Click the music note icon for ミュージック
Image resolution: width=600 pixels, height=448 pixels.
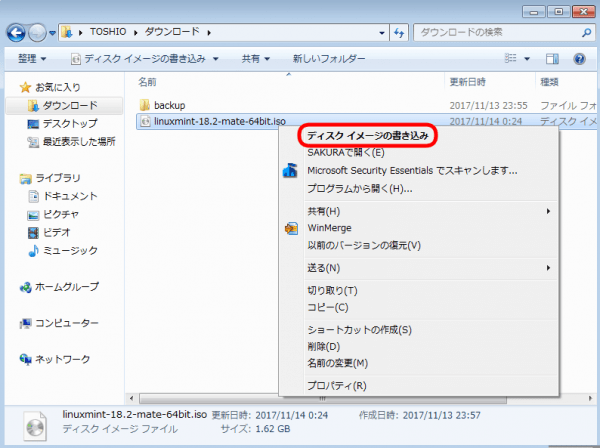point(33,251)
